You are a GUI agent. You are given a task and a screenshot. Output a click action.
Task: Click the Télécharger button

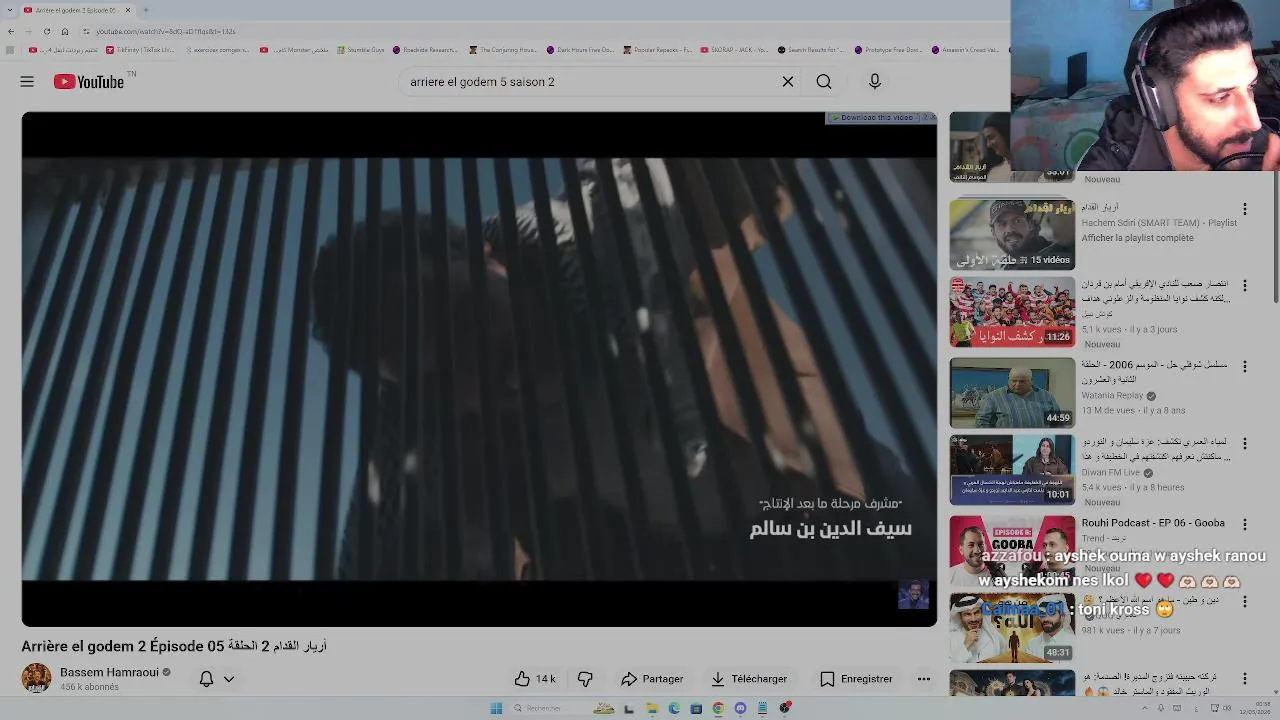point(749,679)
